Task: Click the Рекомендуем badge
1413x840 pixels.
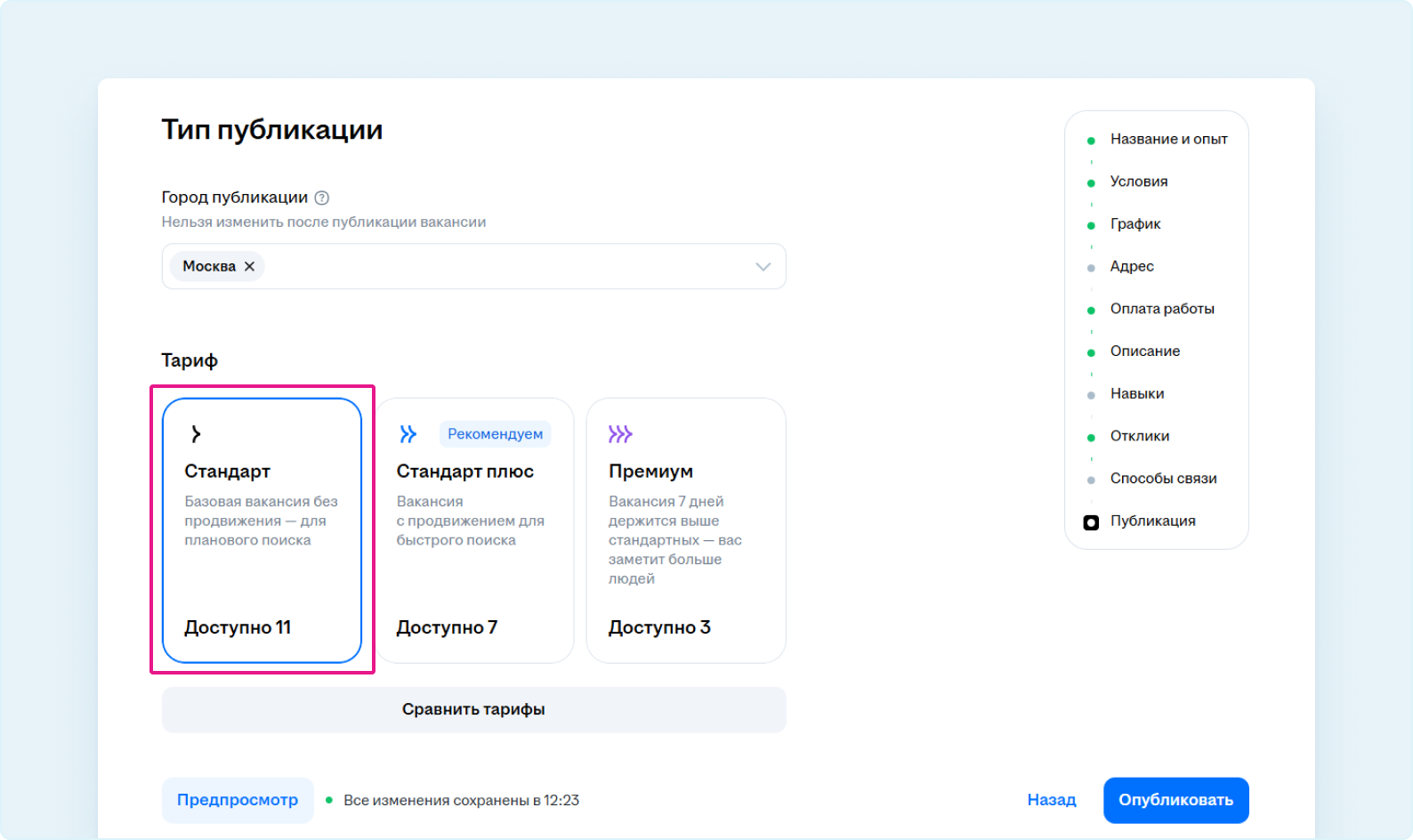Action: tap(495, 433)
